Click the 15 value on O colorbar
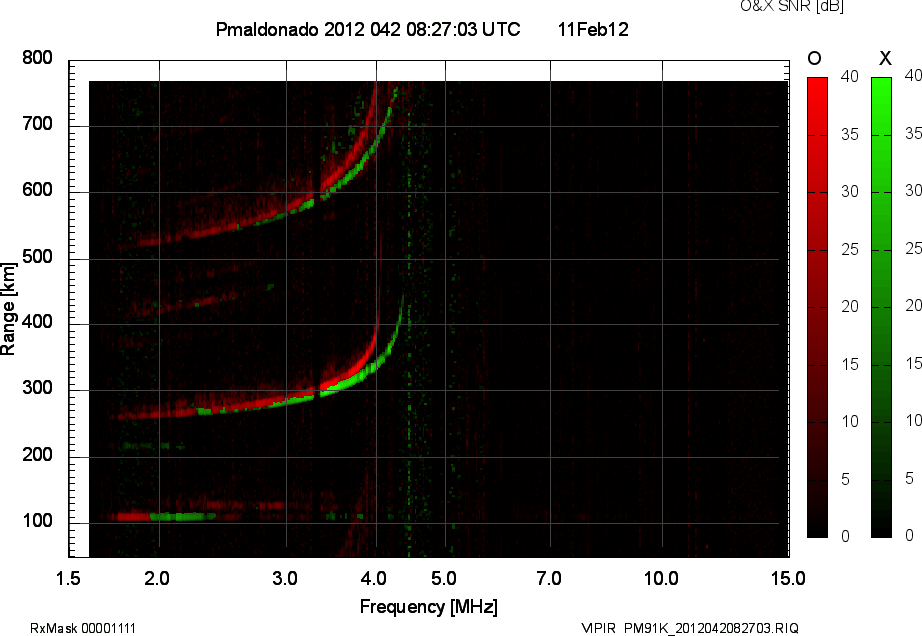Viewport: 922px width, 636px height. coord(850,364)
